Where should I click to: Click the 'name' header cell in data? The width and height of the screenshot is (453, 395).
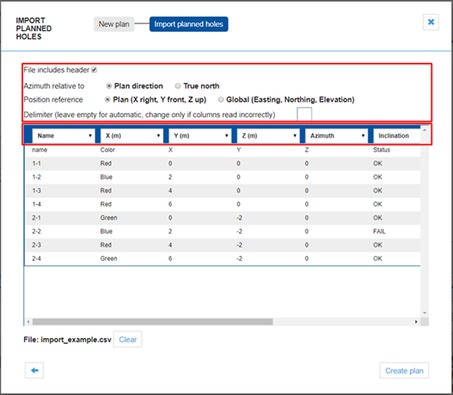39,150
